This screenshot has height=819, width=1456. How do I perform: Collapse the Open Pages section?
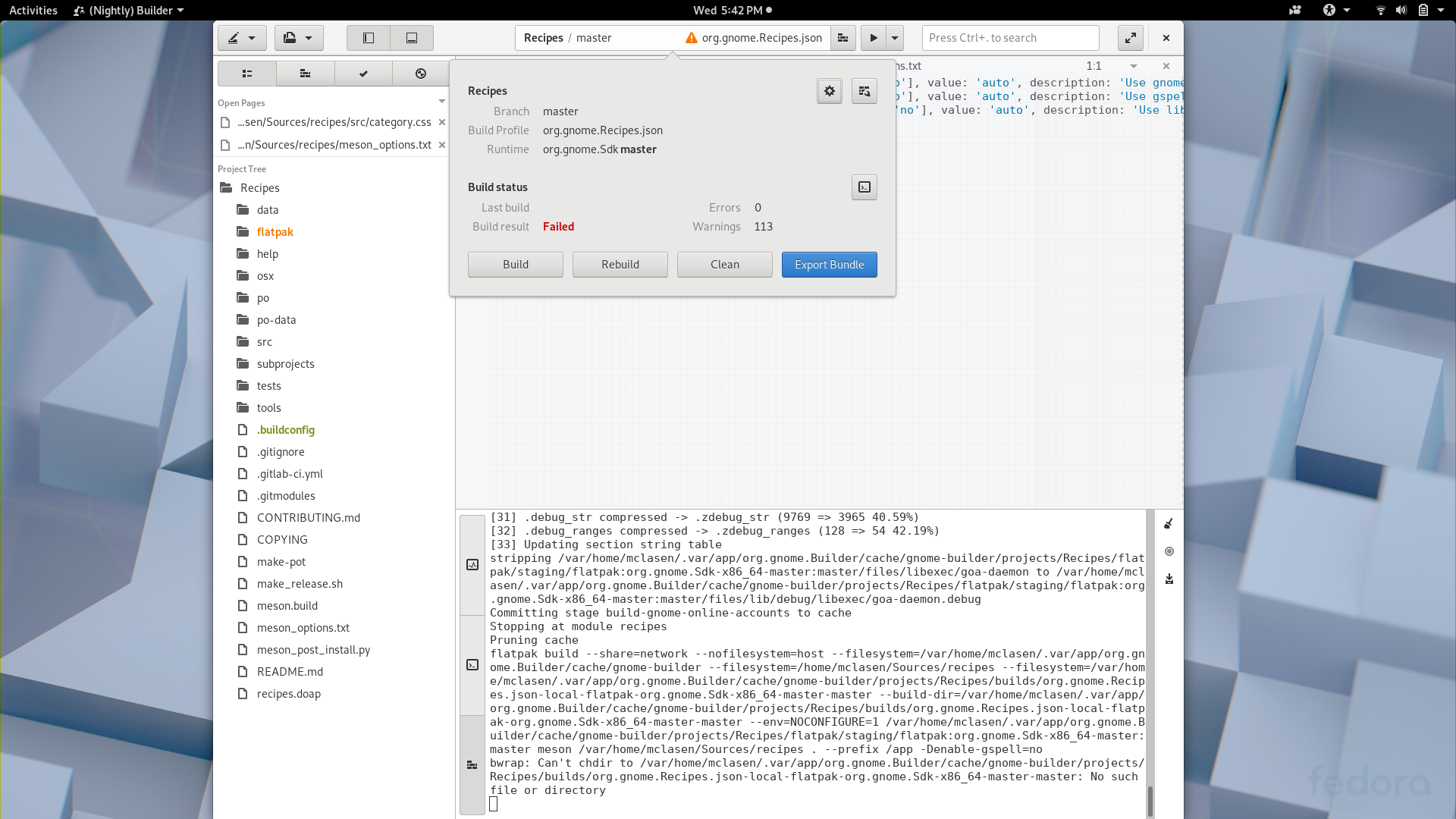[441, 102]
